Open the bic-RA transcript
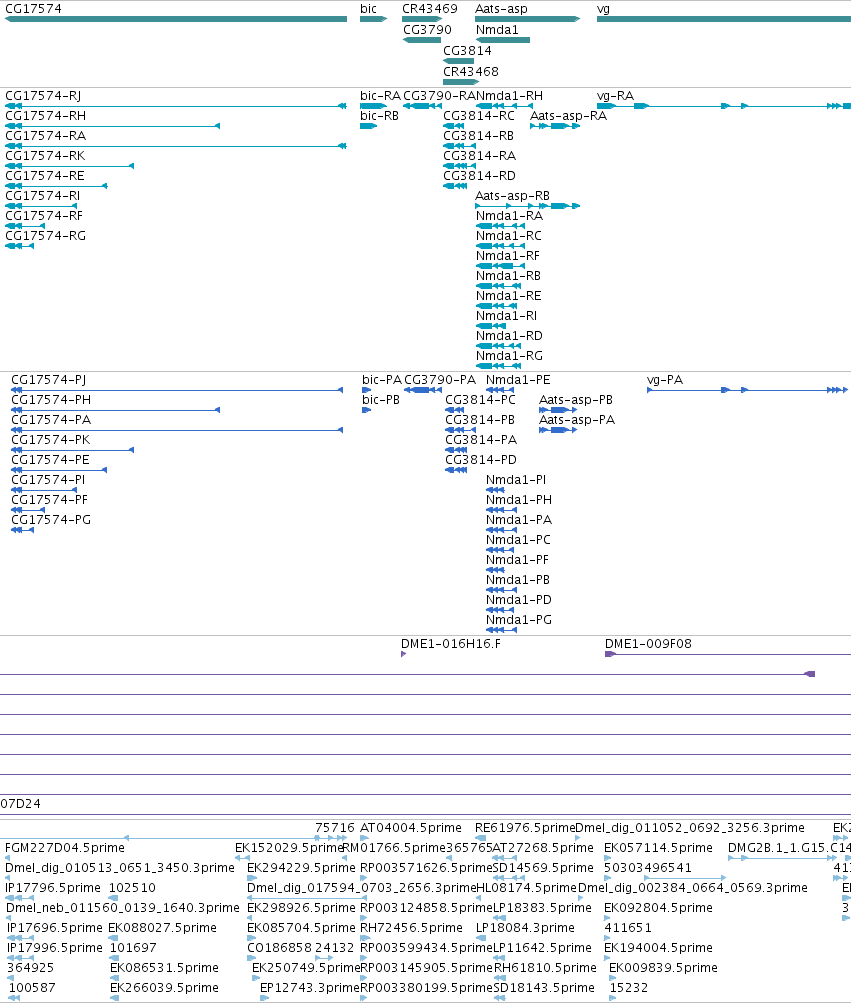Screen dimensions: 851x1003 (x=374, y=106)
